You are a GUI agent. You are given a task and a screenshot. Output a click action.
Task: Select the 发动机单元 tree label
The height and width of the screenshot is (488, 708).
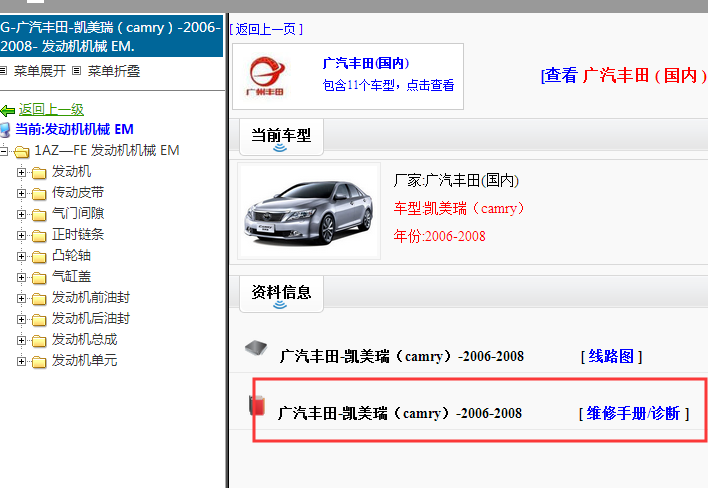[x=84, y=360]
